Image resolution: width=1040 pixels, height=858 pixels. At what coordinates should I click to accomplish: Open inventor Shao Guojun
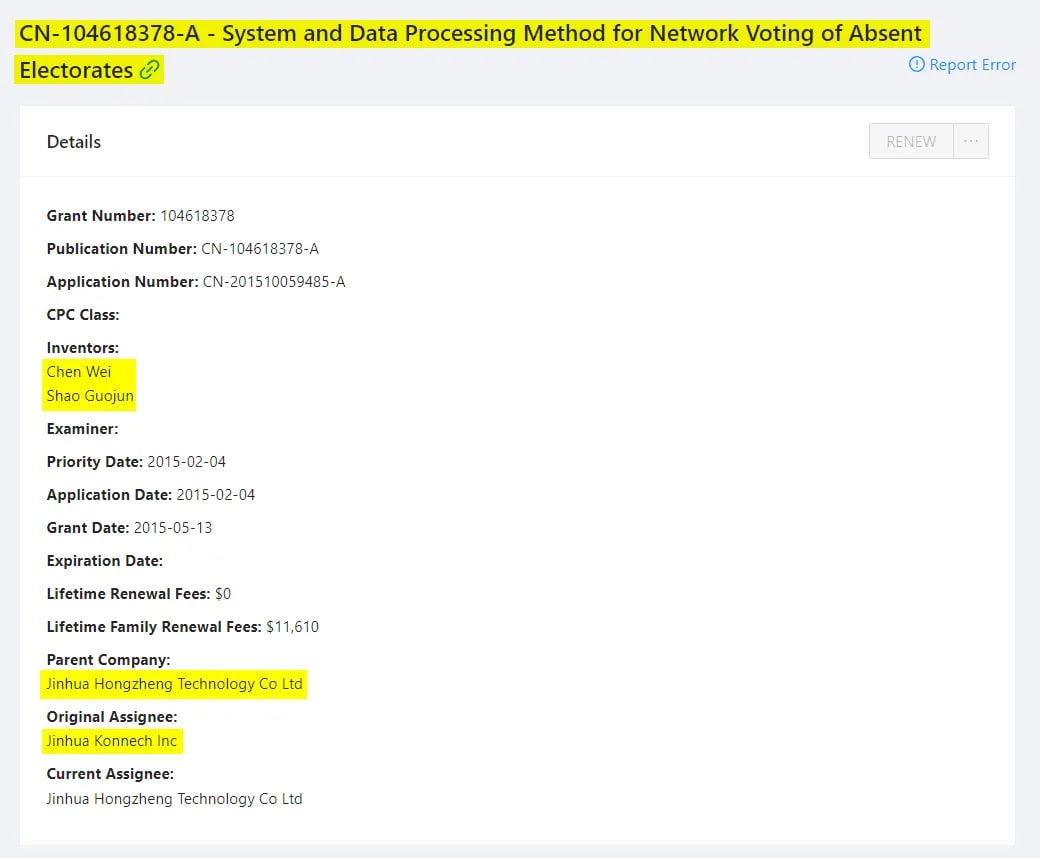click(90, 396)
